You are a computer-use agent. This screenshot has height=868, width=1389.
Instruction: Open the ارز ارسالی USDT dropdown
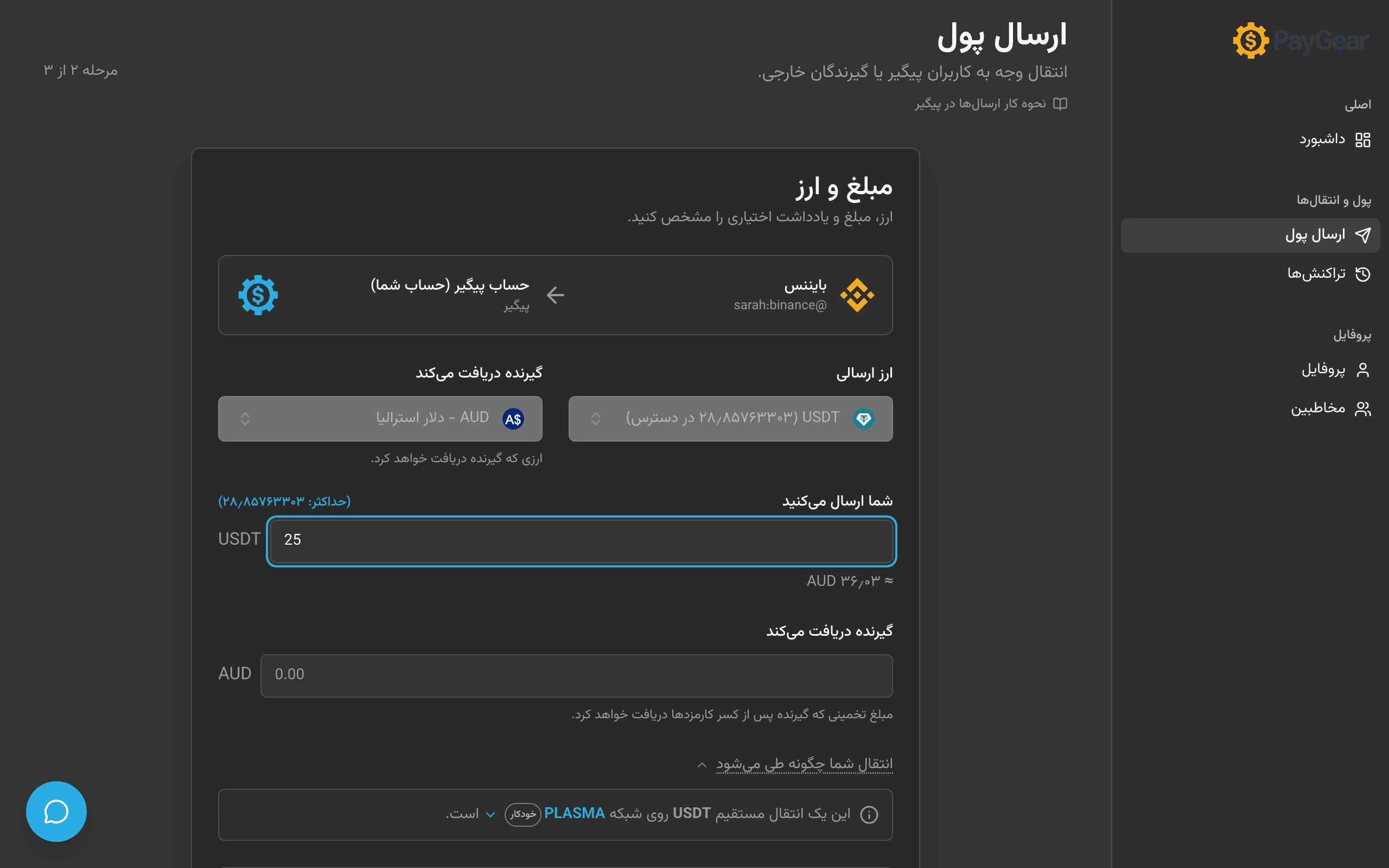coord(730,418)
